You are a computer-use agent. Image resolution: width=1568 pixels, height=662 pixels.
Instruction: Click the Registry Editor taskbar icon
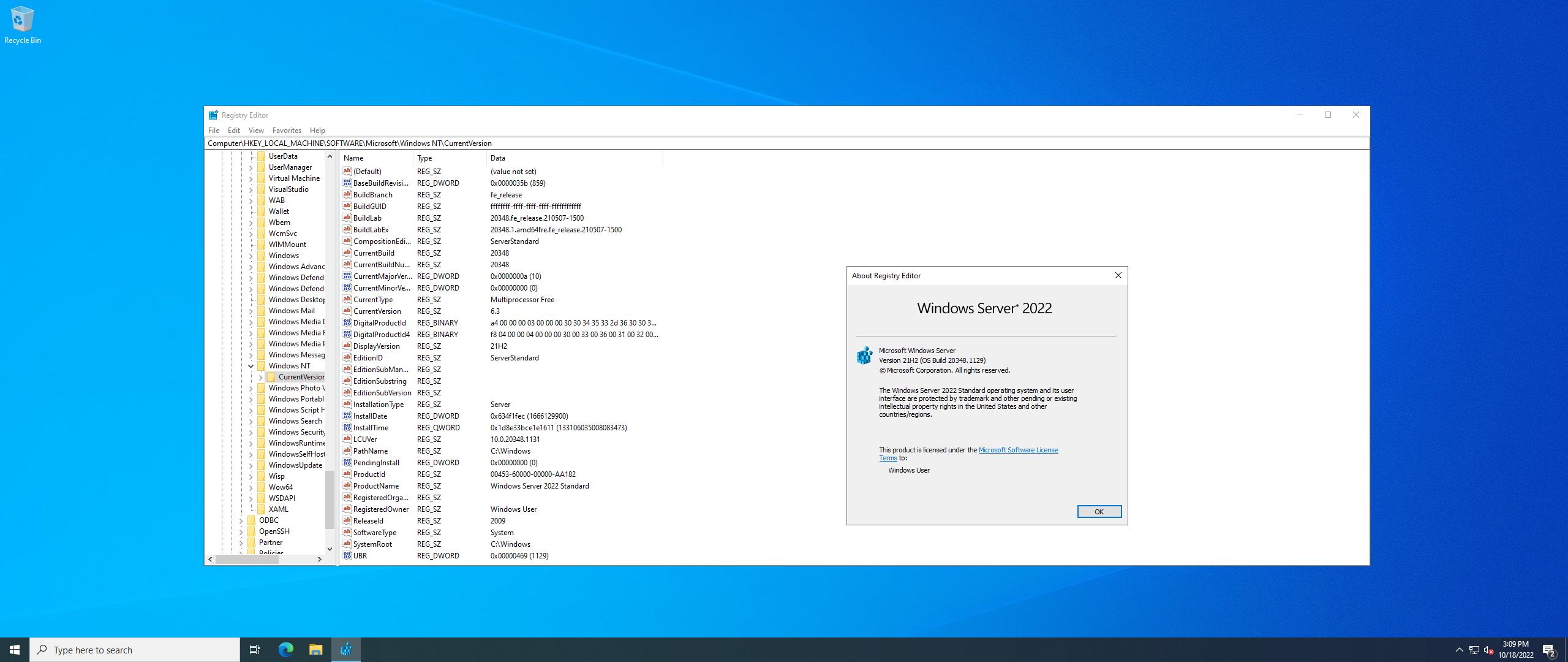point(346,650)
